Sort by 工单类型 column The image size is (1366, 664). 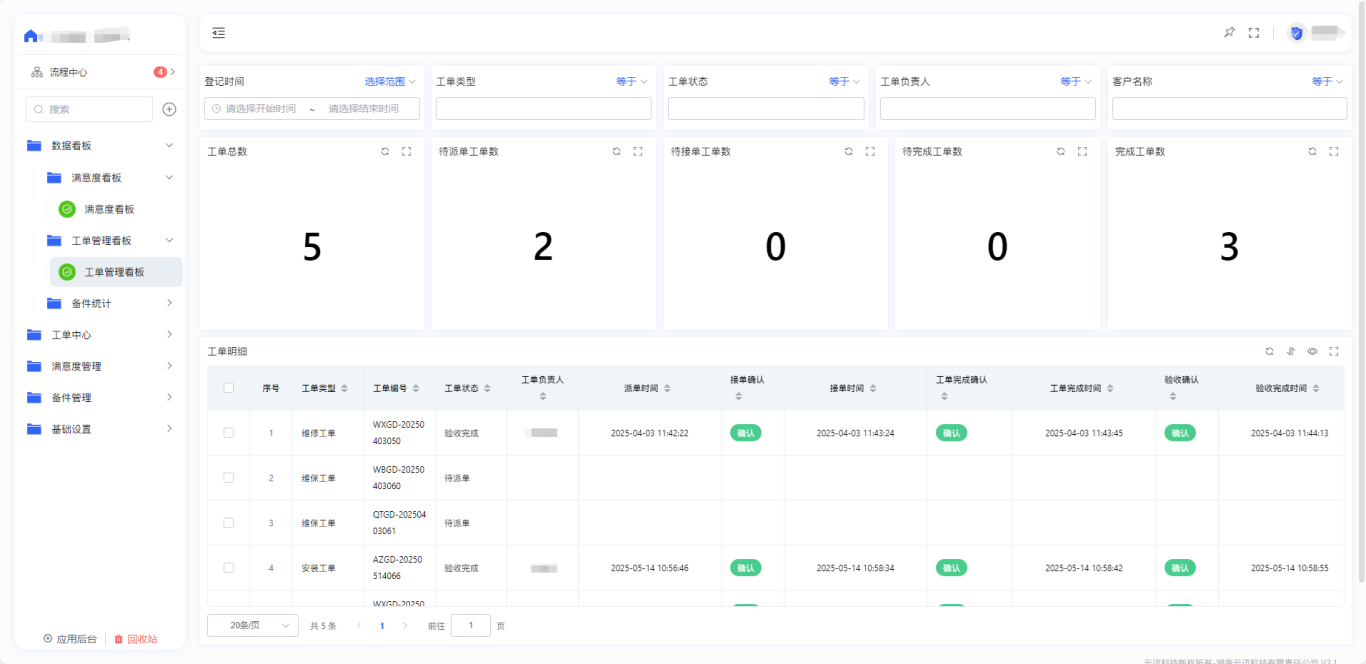point(346,388)
